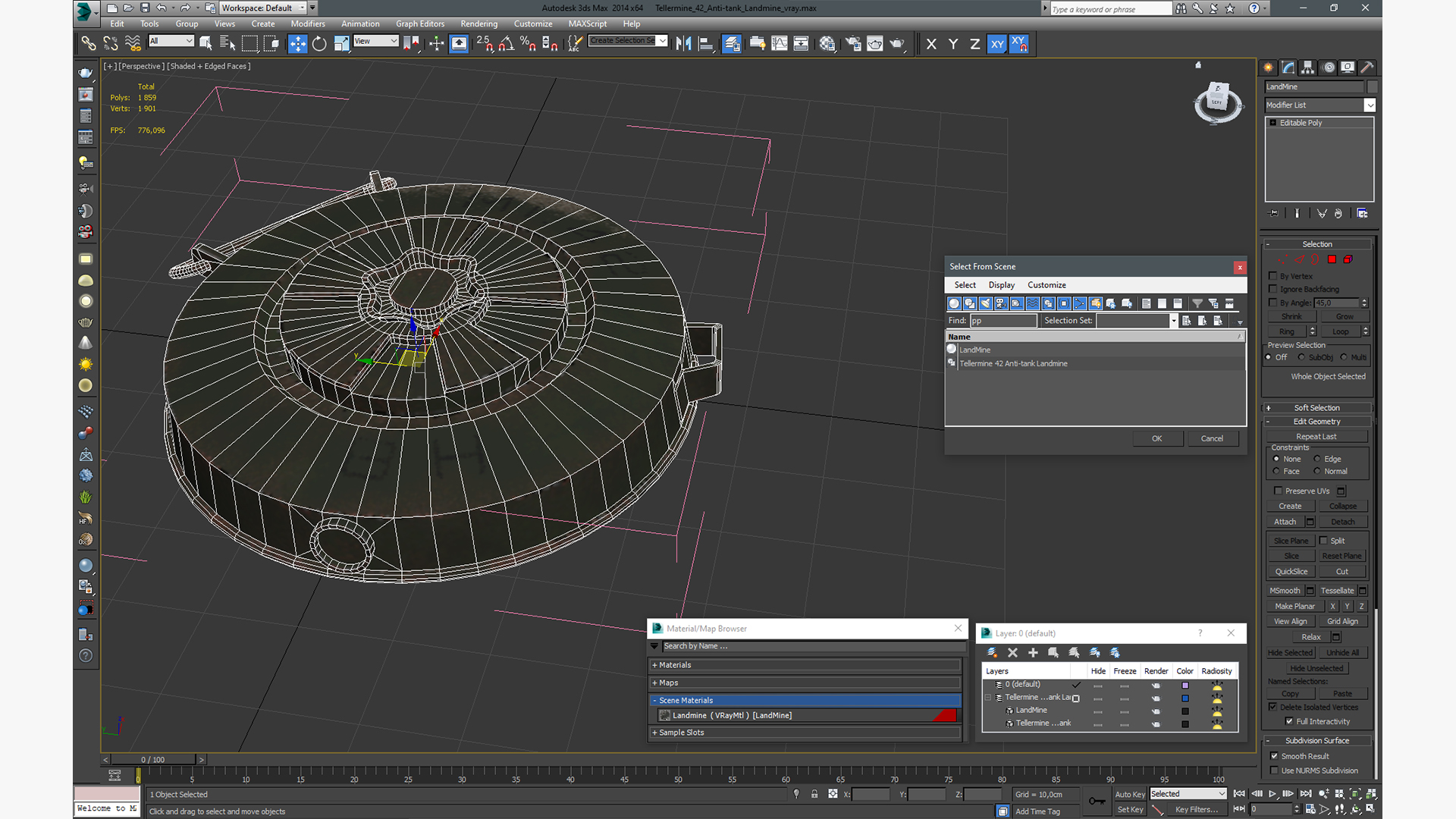Click the Hide Unselected button

pos(1316,668)
